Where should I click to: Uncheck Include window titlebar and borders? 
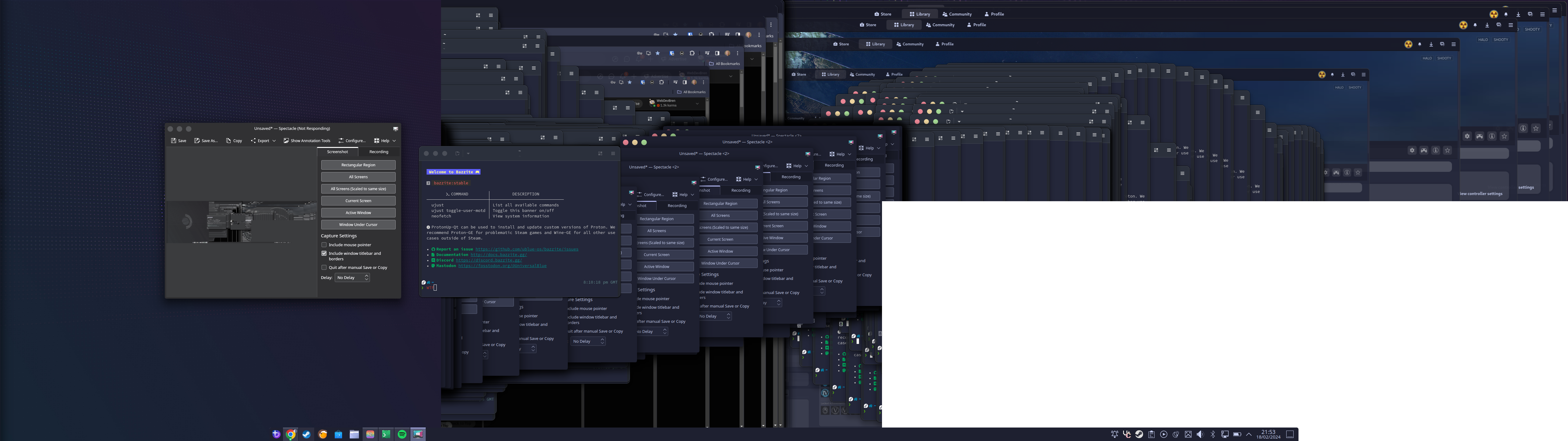[324, 253]
